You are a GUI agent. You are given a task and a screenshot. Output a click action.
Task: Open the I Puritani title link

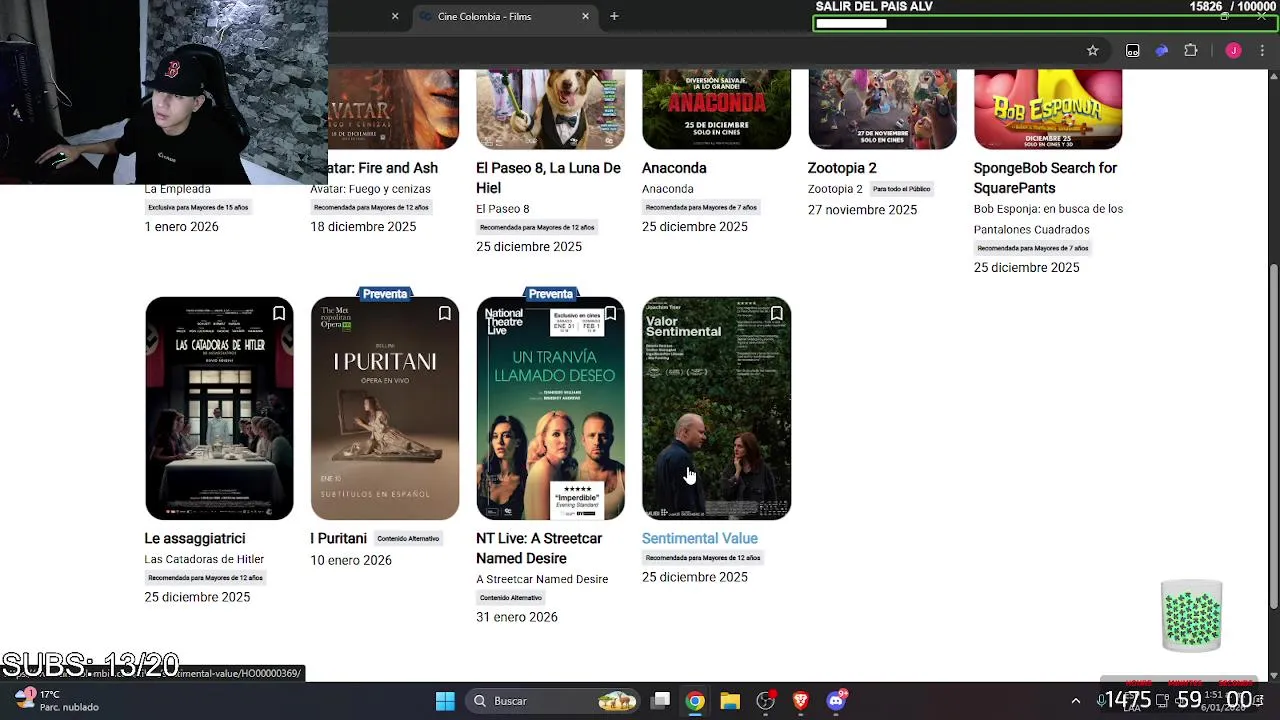click(339, 538)
